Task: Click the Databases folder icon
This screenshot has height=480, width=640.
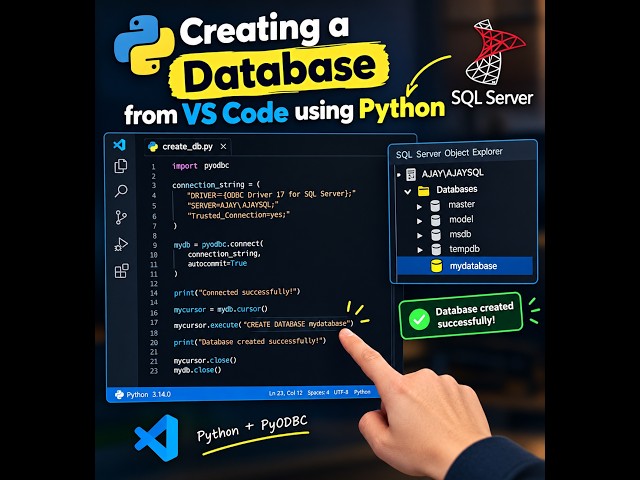Action: 424,190
